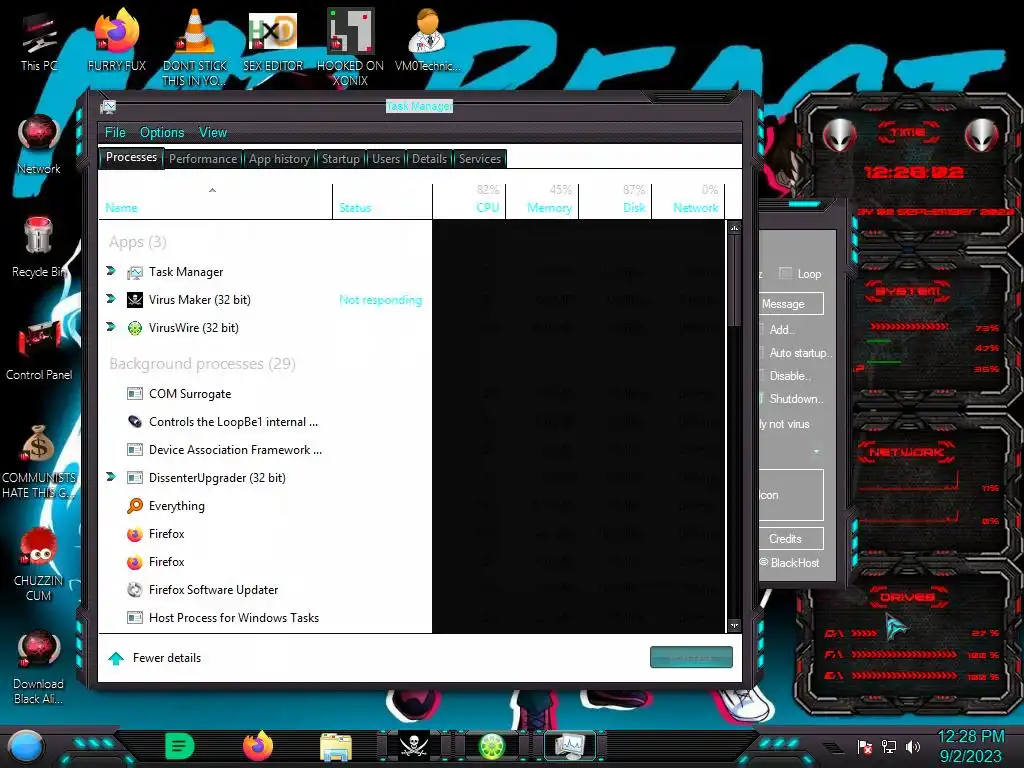Image resolution: width=1024 pixels, height=768 pixels.
Task: Click the Virus Maker skull process icon
Action: click(135, 300)
